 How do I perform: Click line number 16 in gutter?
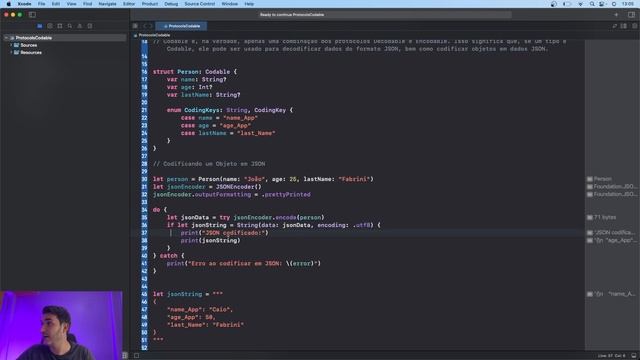(144, 72)
